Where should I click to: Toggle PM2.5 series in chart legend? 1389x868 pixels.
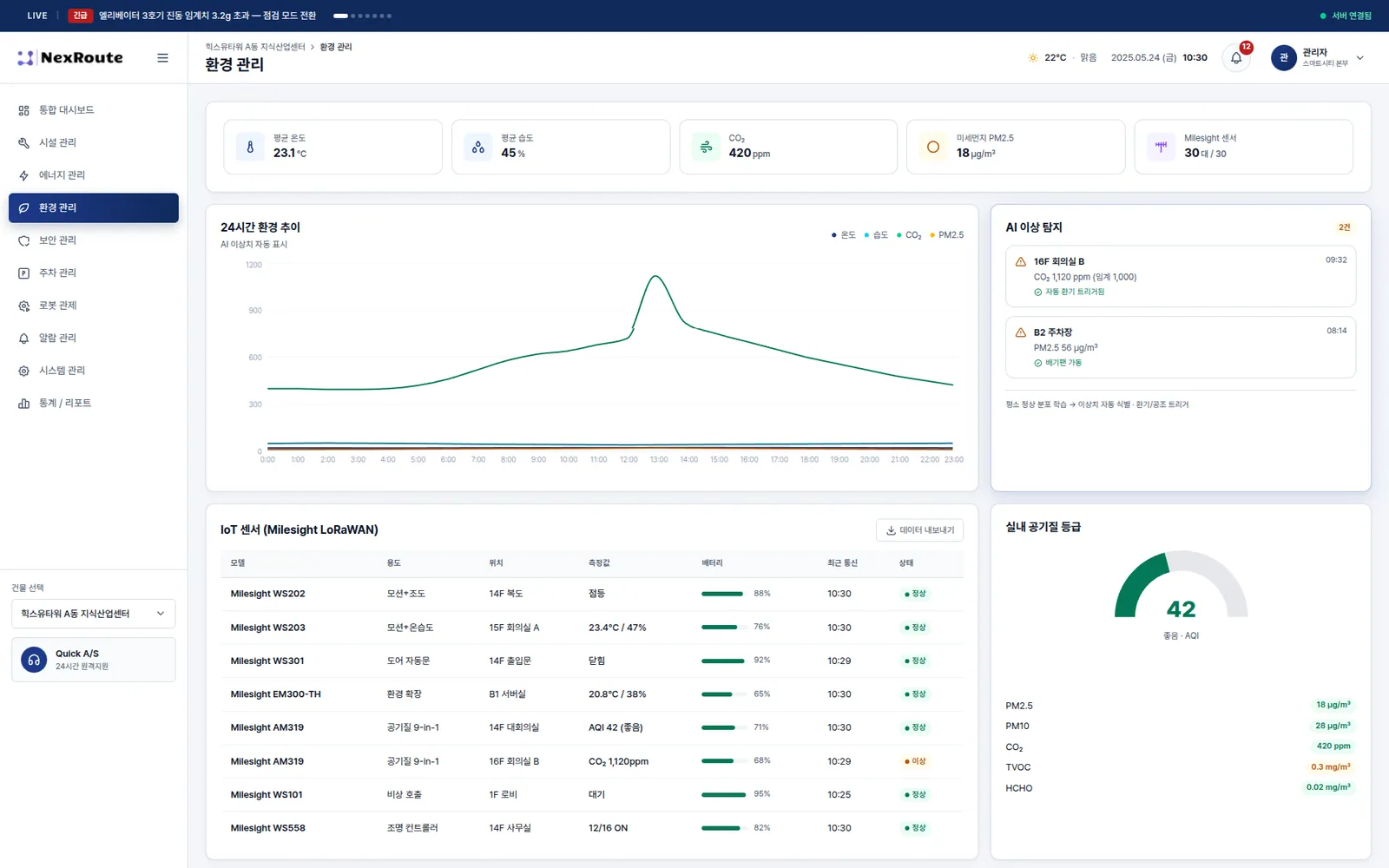click(x=947, y=235)
